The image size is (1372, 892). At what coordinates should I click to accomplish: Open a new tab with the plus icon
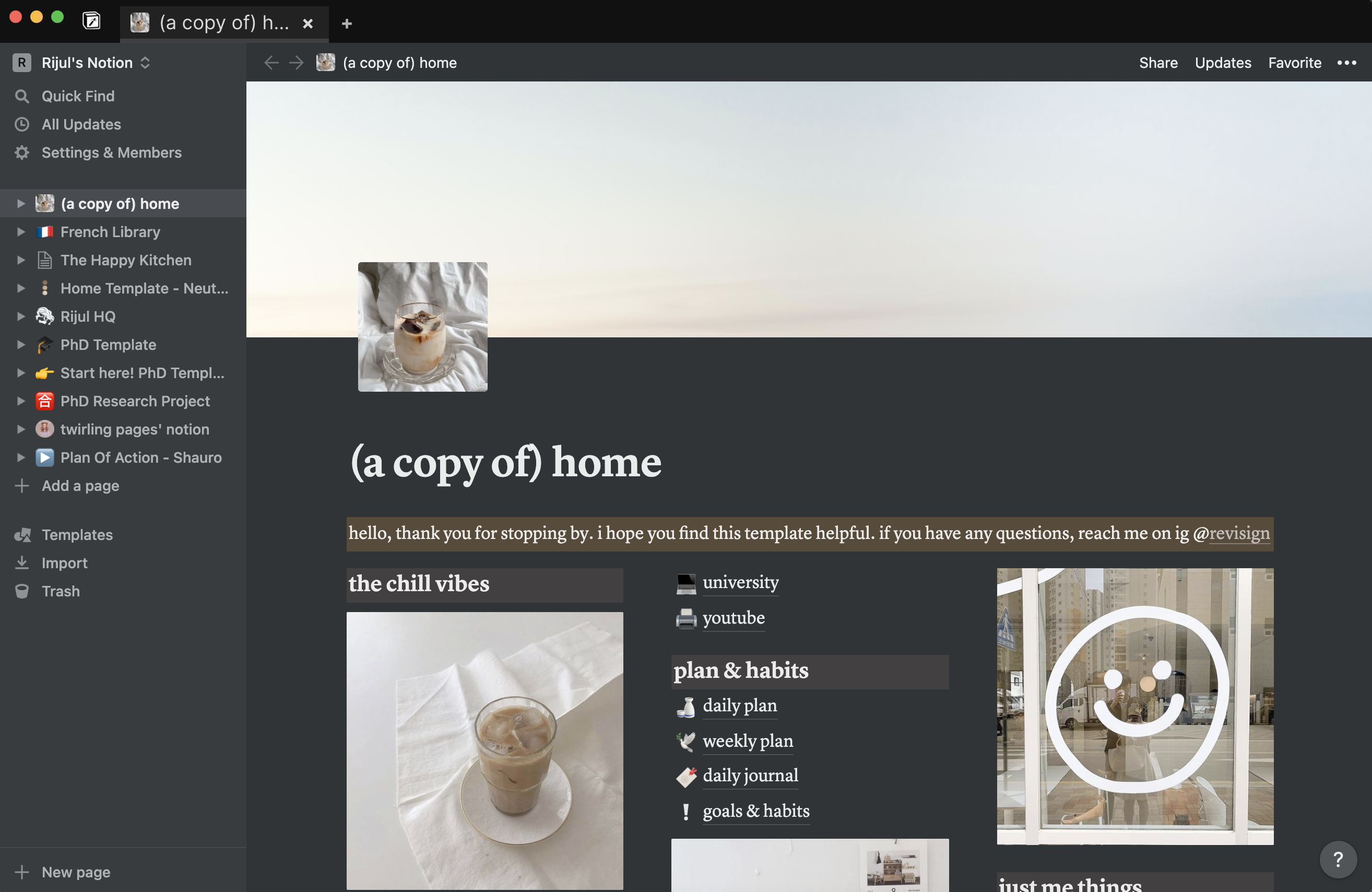coord(347,24)
